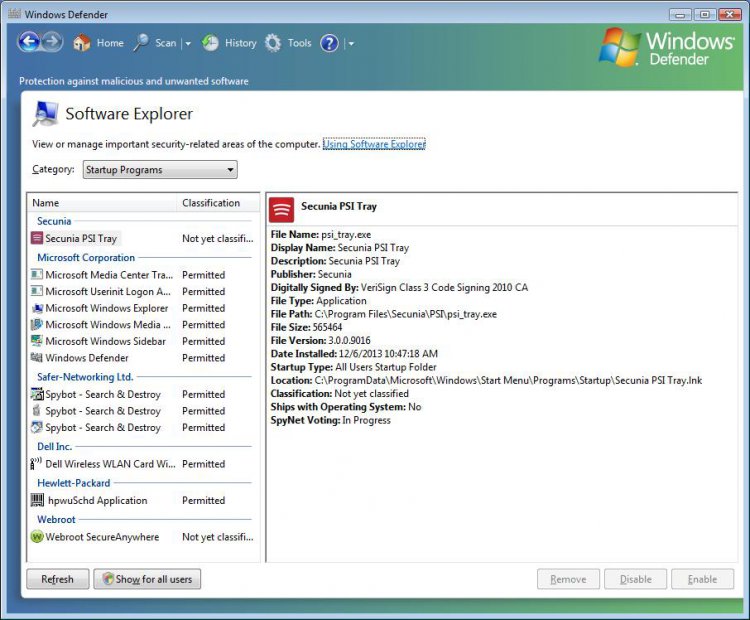Select the Secunia PSI Tray entry
Image resolution: width=750 pixels, height=620 pixels.
(81, 238)
